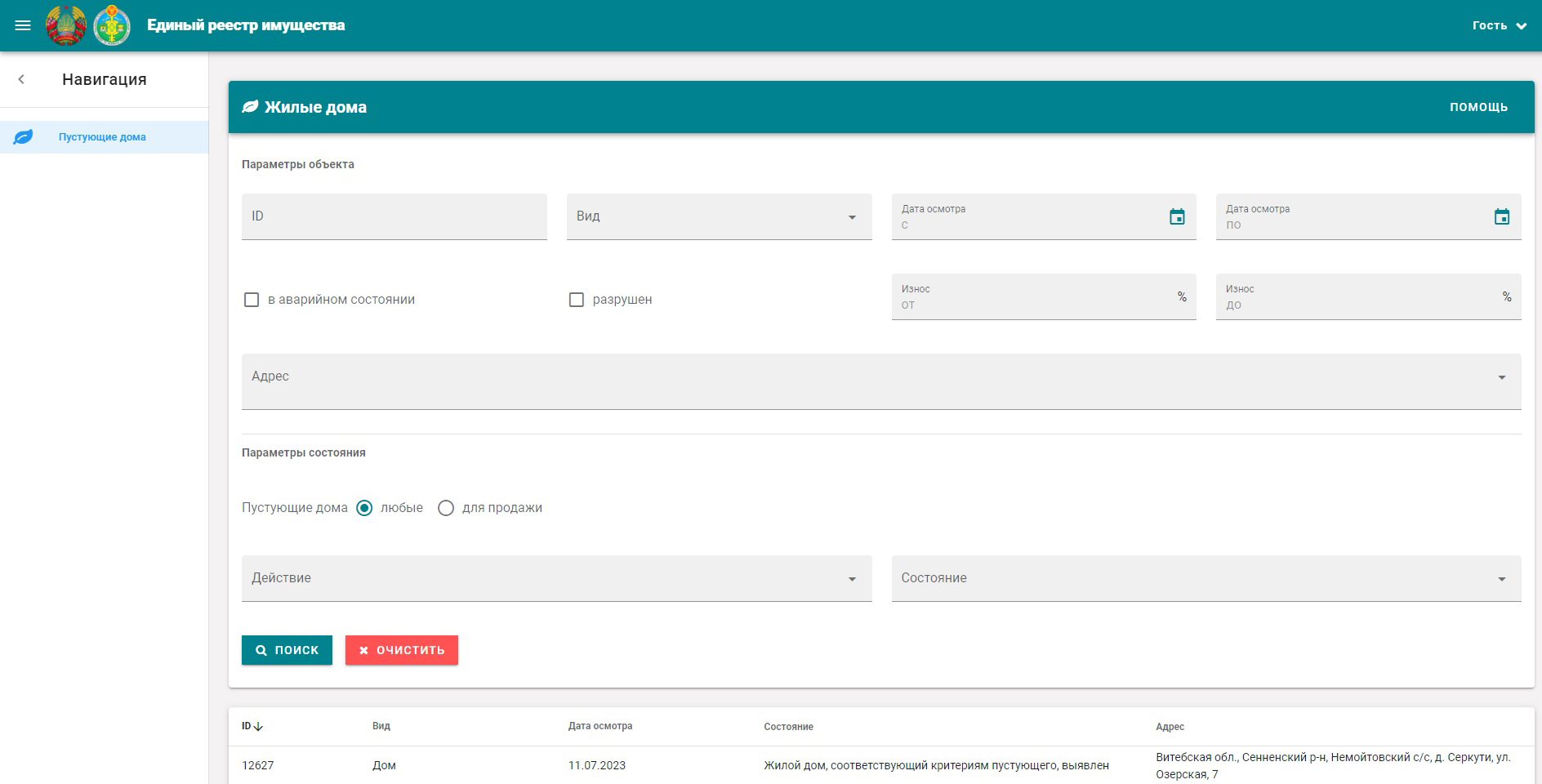Open calendar for Дата осмотра ПО
Viewport: 1542px width, 784px height.
click(1501, 216)
